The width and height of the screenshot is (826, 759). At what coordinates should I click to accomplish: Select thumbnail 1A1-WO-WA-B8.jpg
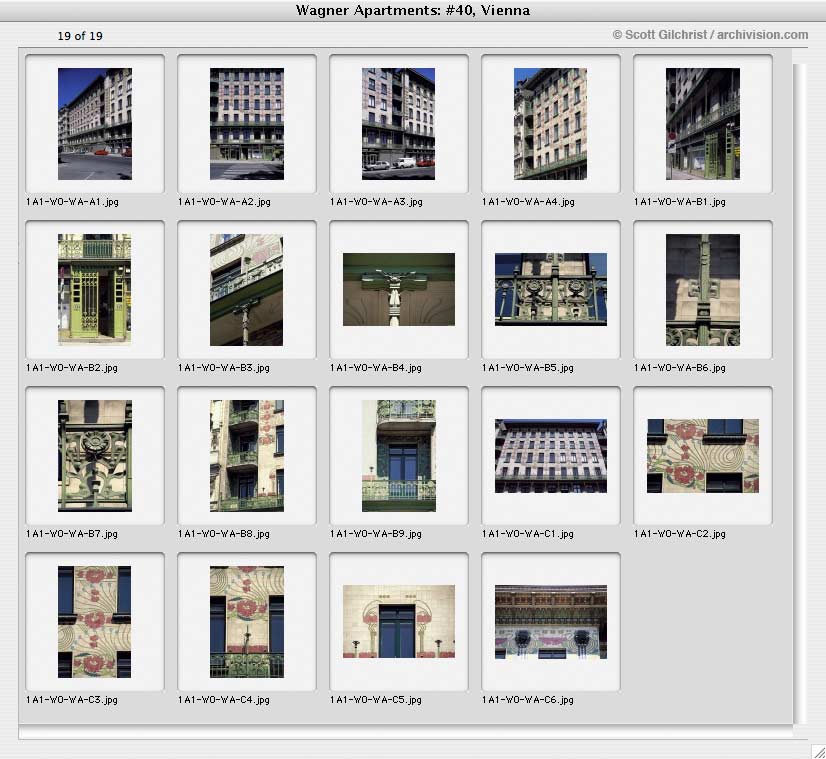247,456
